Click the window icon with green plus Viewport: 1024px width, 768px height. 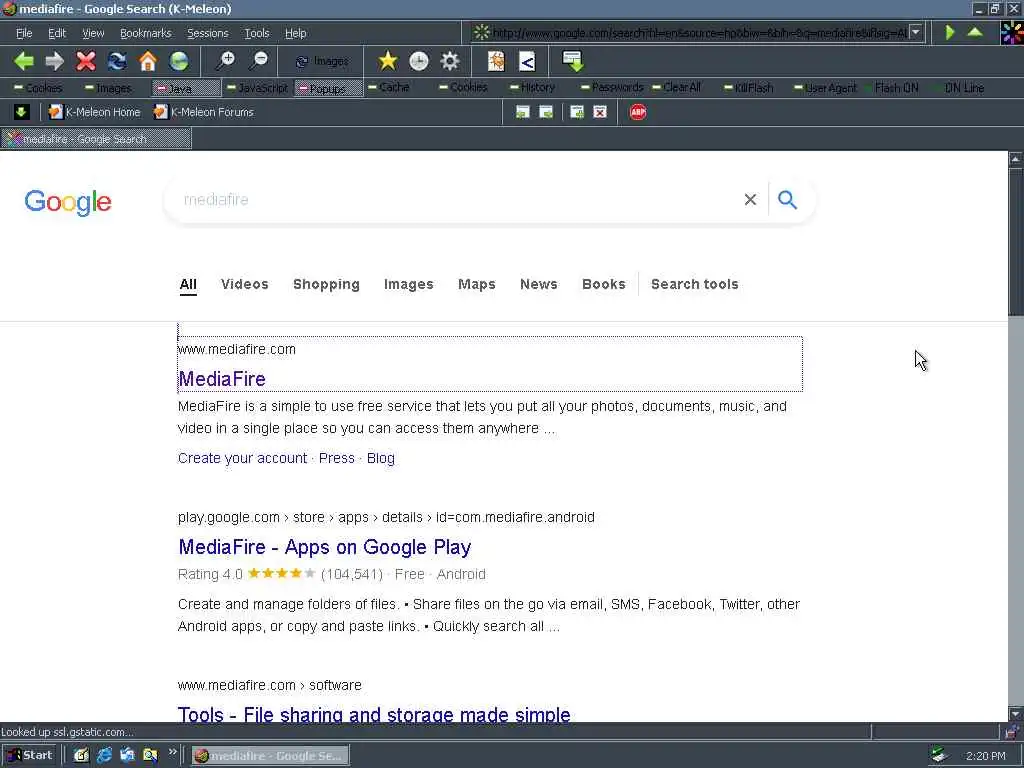pos(577,112)
